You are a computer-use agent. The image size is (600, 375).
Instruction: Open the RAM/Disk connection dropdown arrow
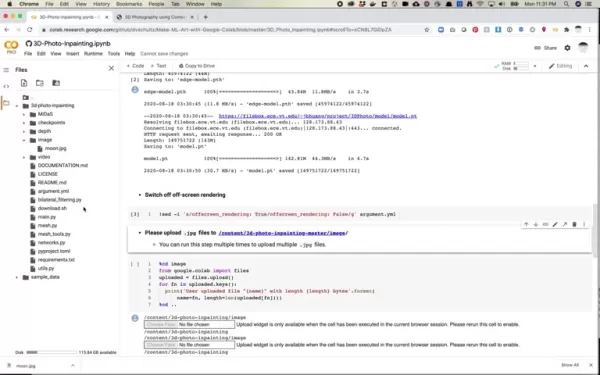[535, 66]
